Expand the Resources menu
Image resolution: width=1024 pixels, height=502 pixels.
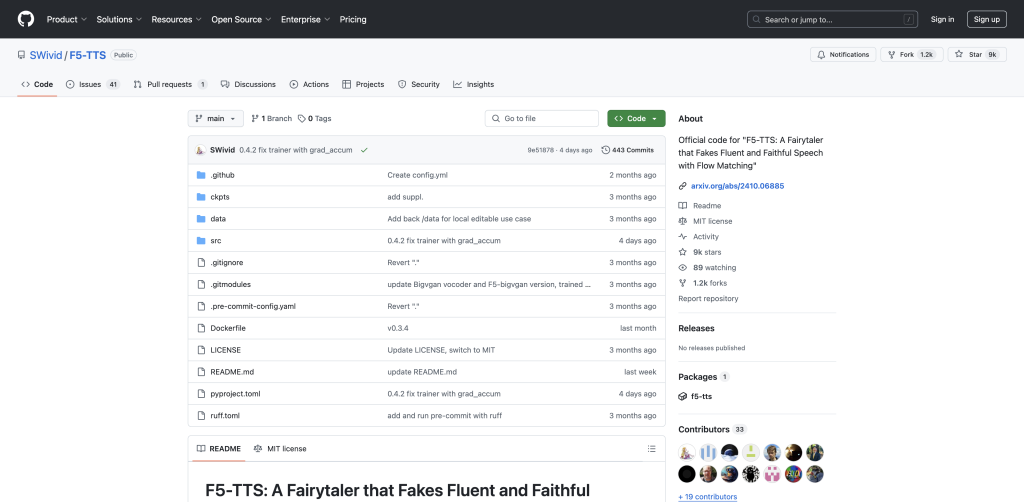(176, 20)
